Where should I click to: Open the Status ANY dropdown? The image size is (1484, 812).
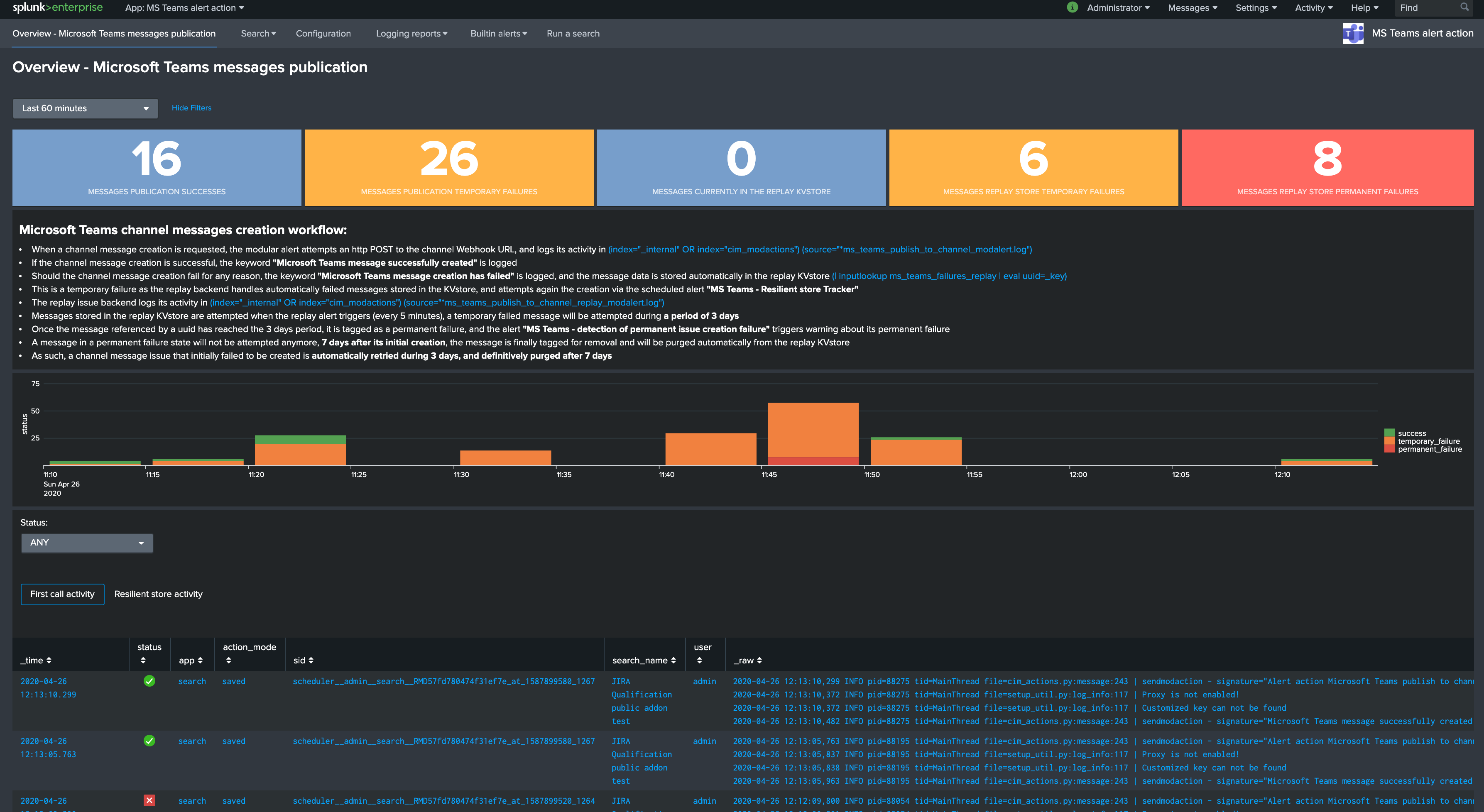click(x=86, y=543)
